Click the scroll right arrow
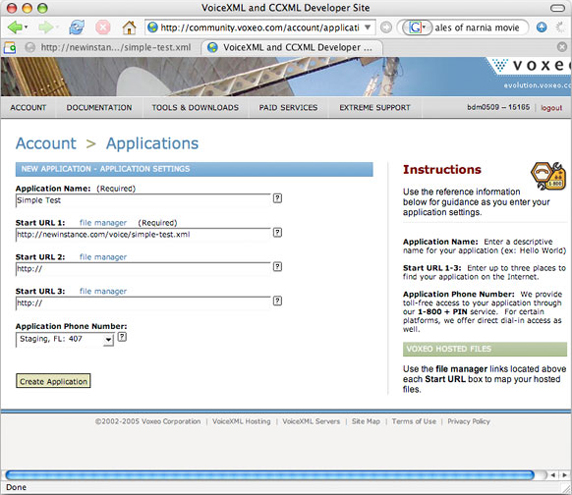572x495 pixels. point(565,475)
